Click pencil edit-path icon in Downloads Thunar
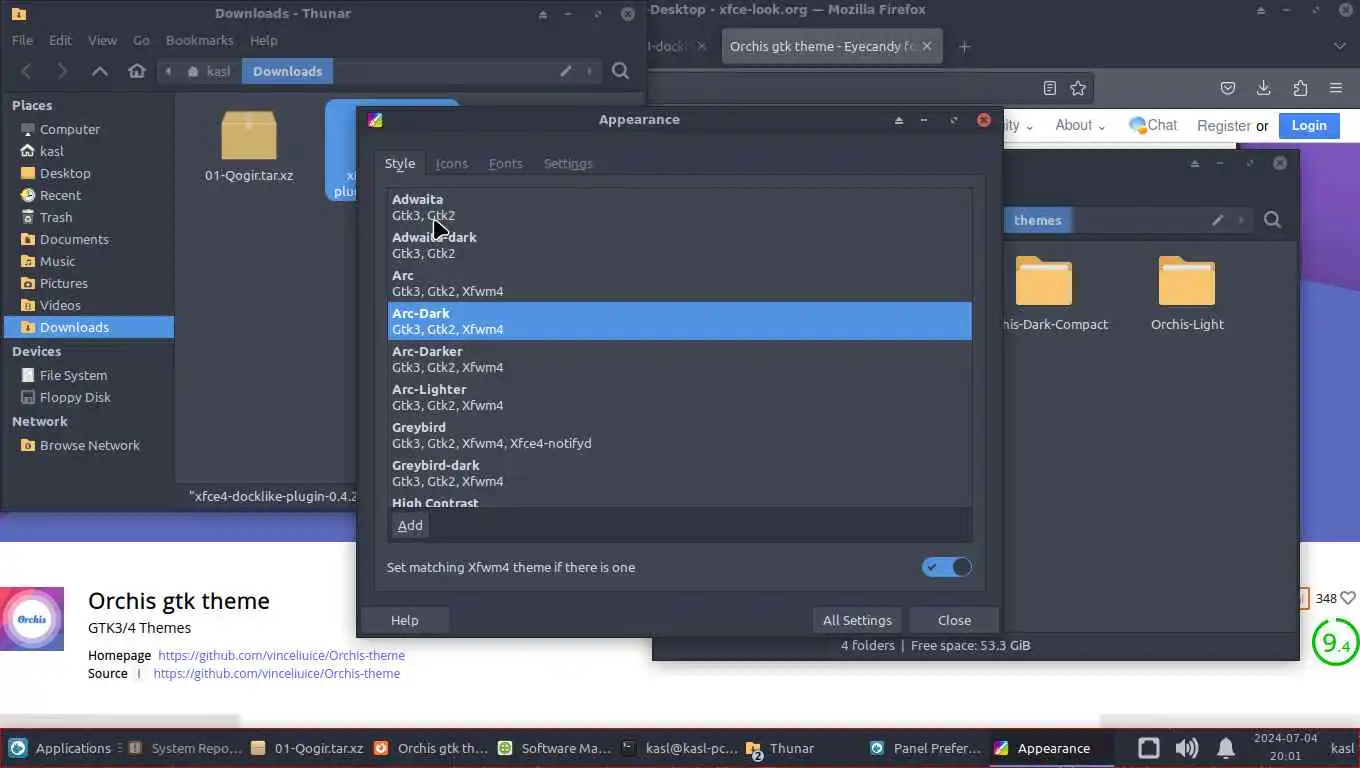 [x=566, y=71]
